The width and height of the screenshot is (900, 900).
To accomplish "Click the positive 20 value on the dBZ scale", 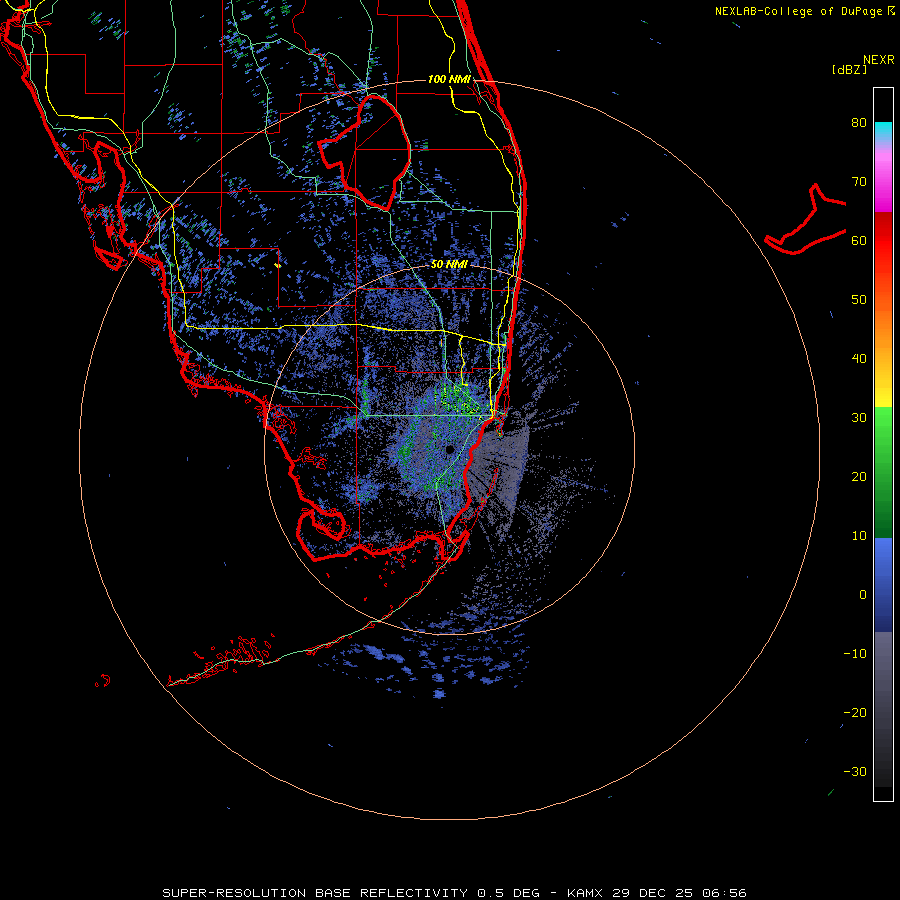I will point(859,477).
